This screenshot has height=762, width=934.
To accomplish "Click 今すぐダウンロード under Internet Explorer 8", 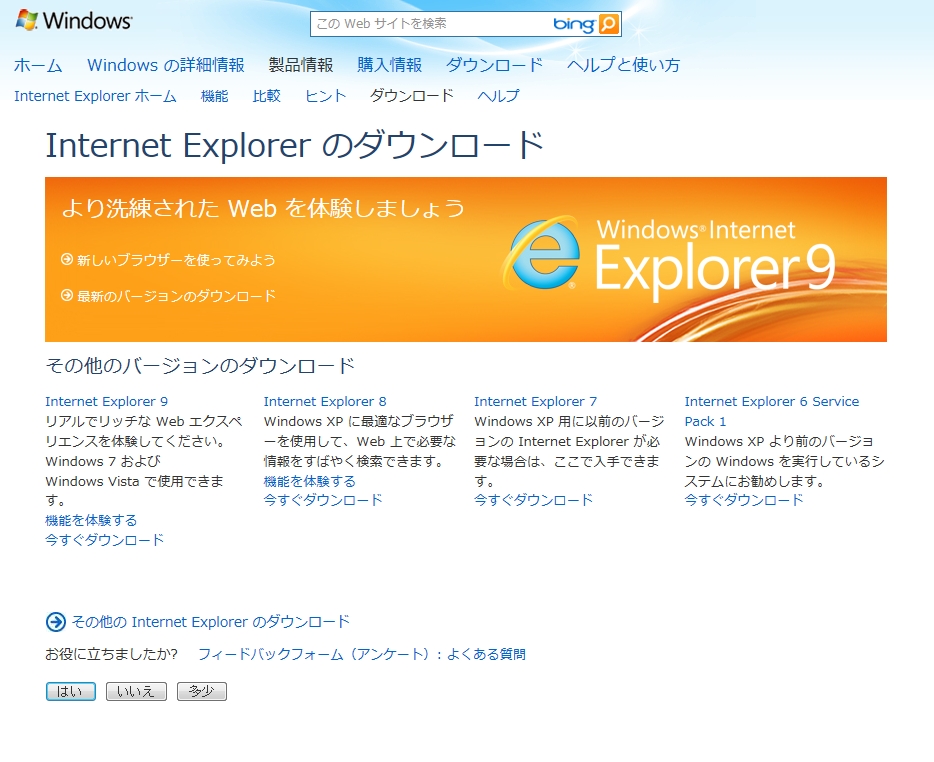I will click(x=323, y=500).
